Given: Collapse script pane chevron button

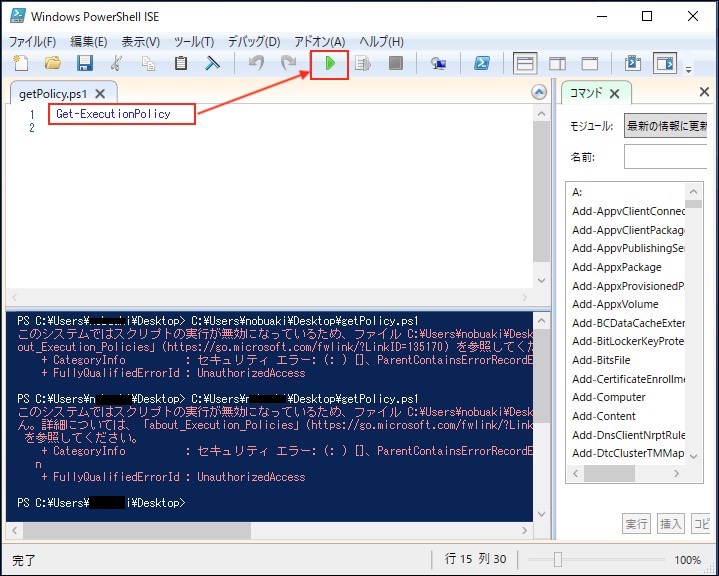Looking at the screenshot, I should (x=539, y=92).
